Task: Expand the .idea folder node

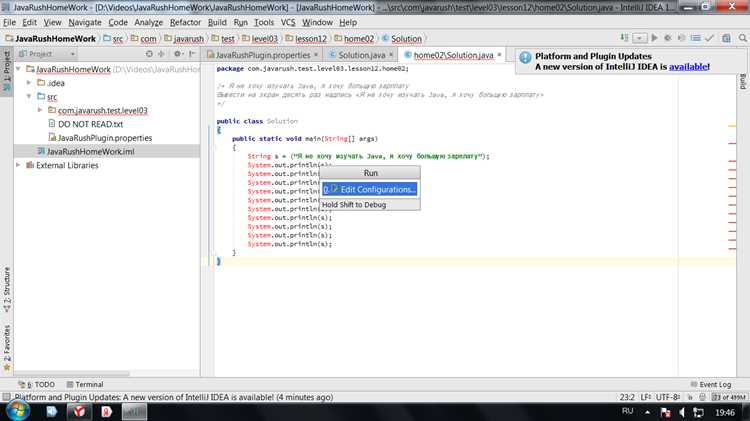Action: coord(29,83)
